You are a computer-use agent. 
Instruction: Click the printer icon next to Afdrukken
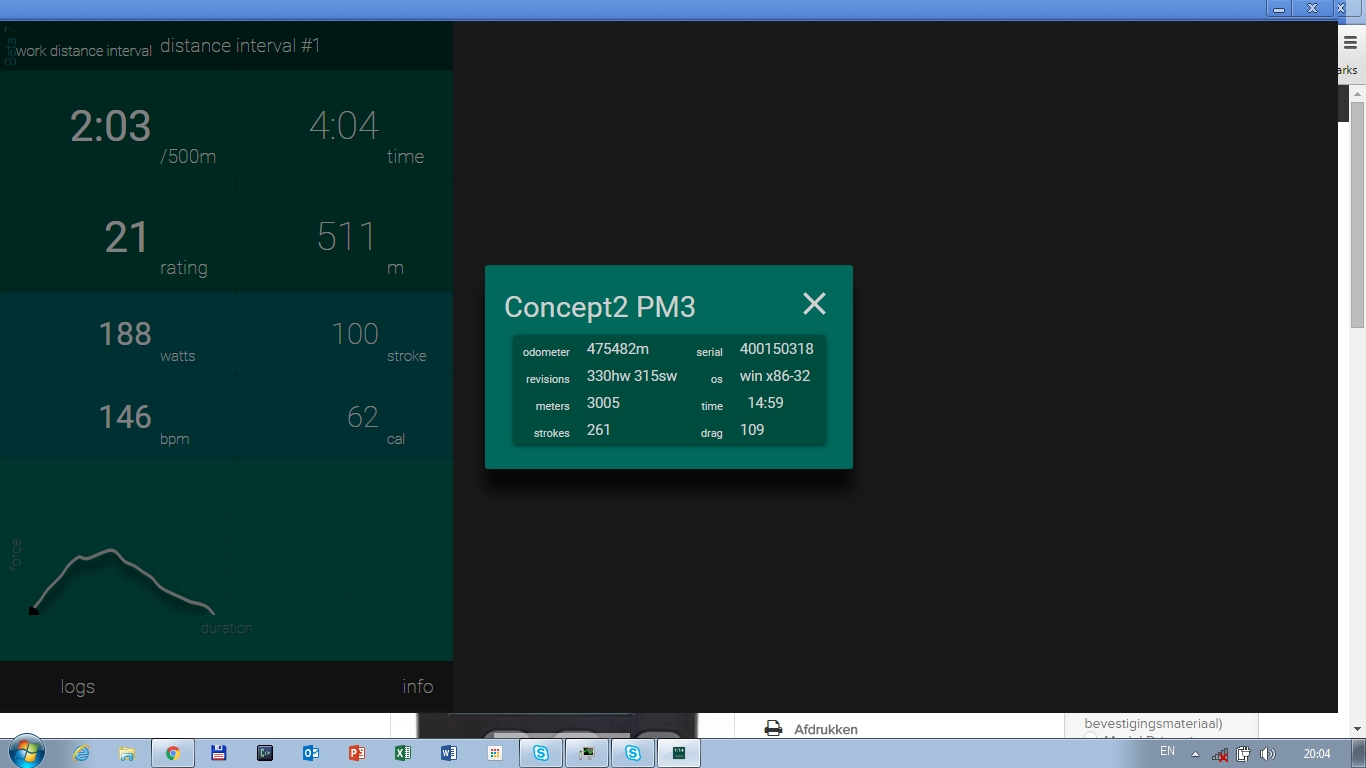click(773, 729)
